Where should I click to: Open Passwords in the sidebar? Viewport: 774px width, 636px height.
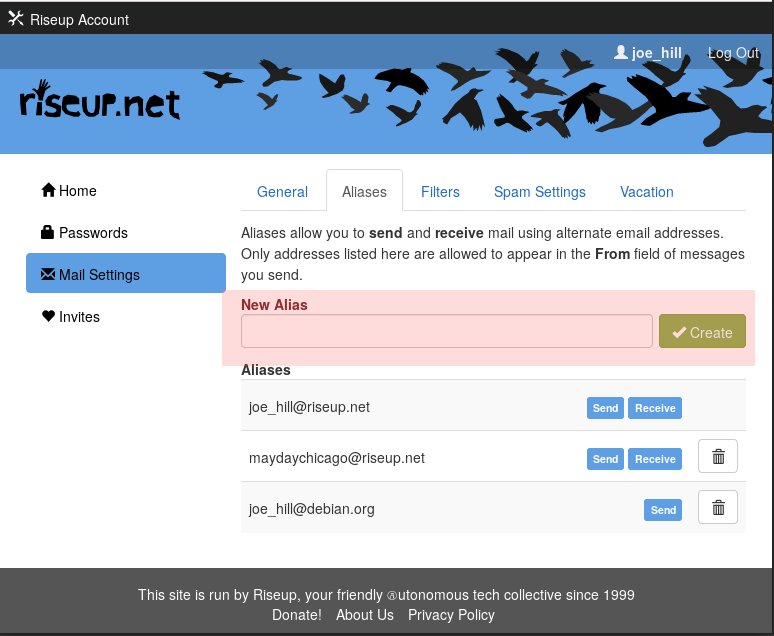point(93,233)
